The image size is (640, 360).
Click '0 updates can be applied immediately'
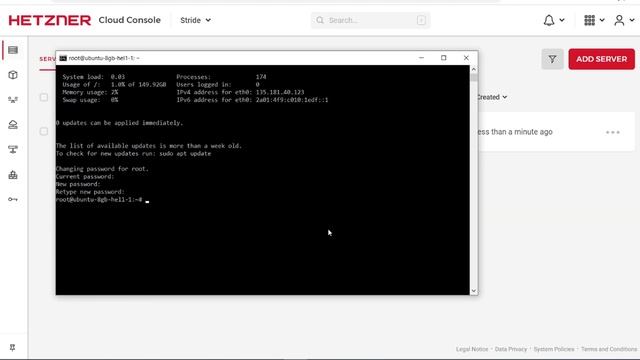[x=120, y=123]
